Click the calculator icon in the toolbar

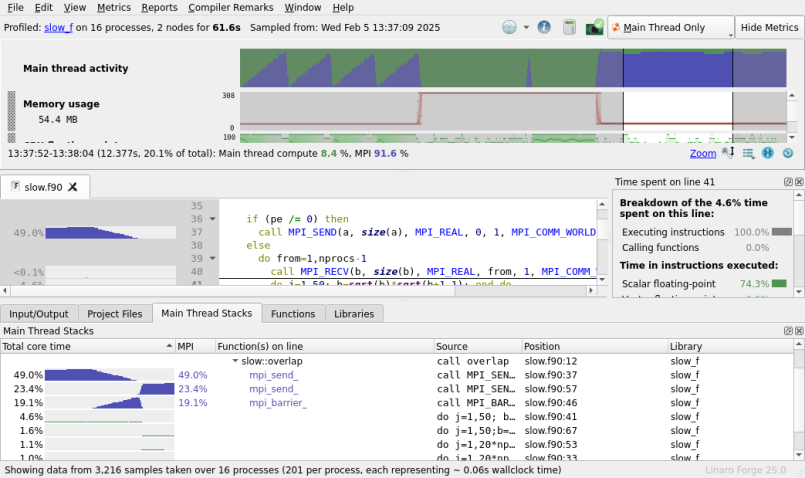(569, 27)
